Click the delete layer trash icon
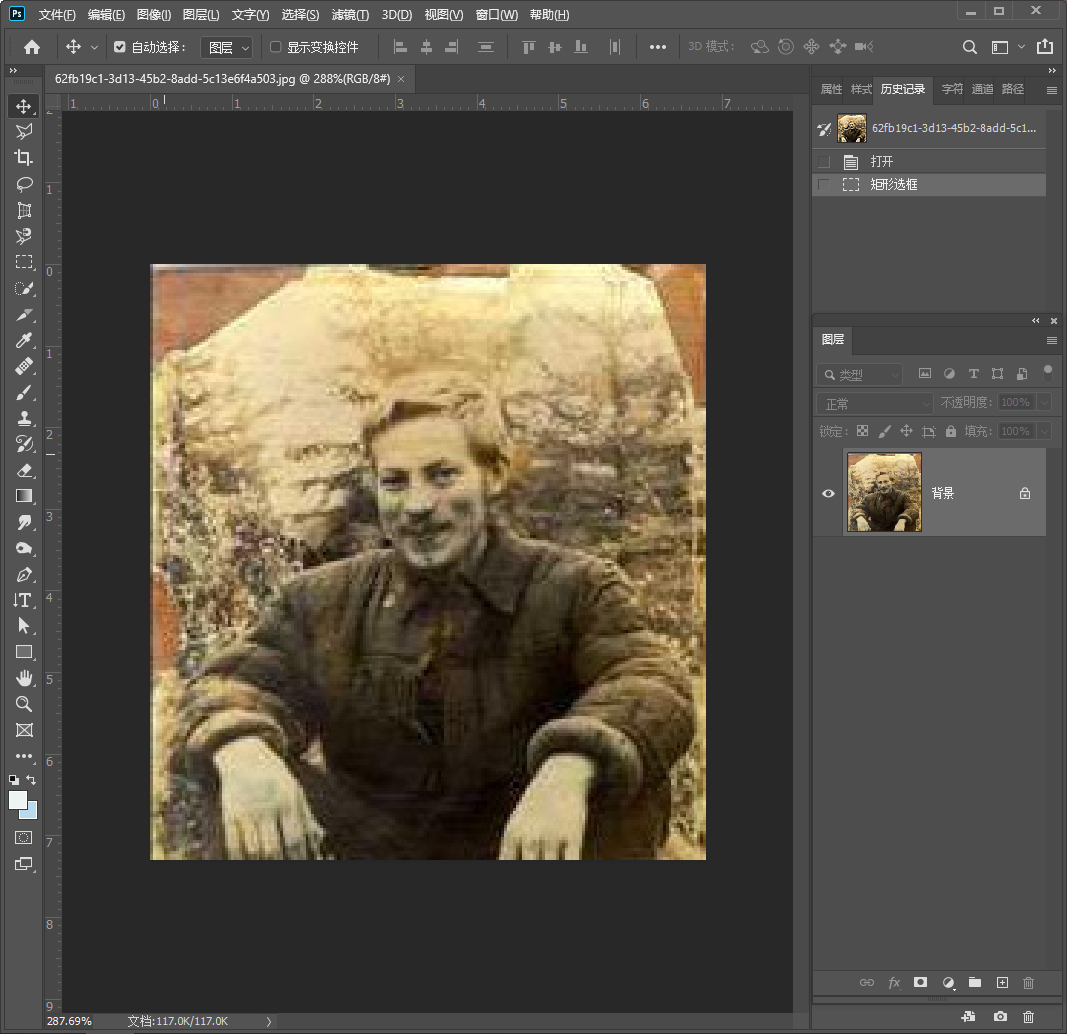 [x=1028, y=983]
